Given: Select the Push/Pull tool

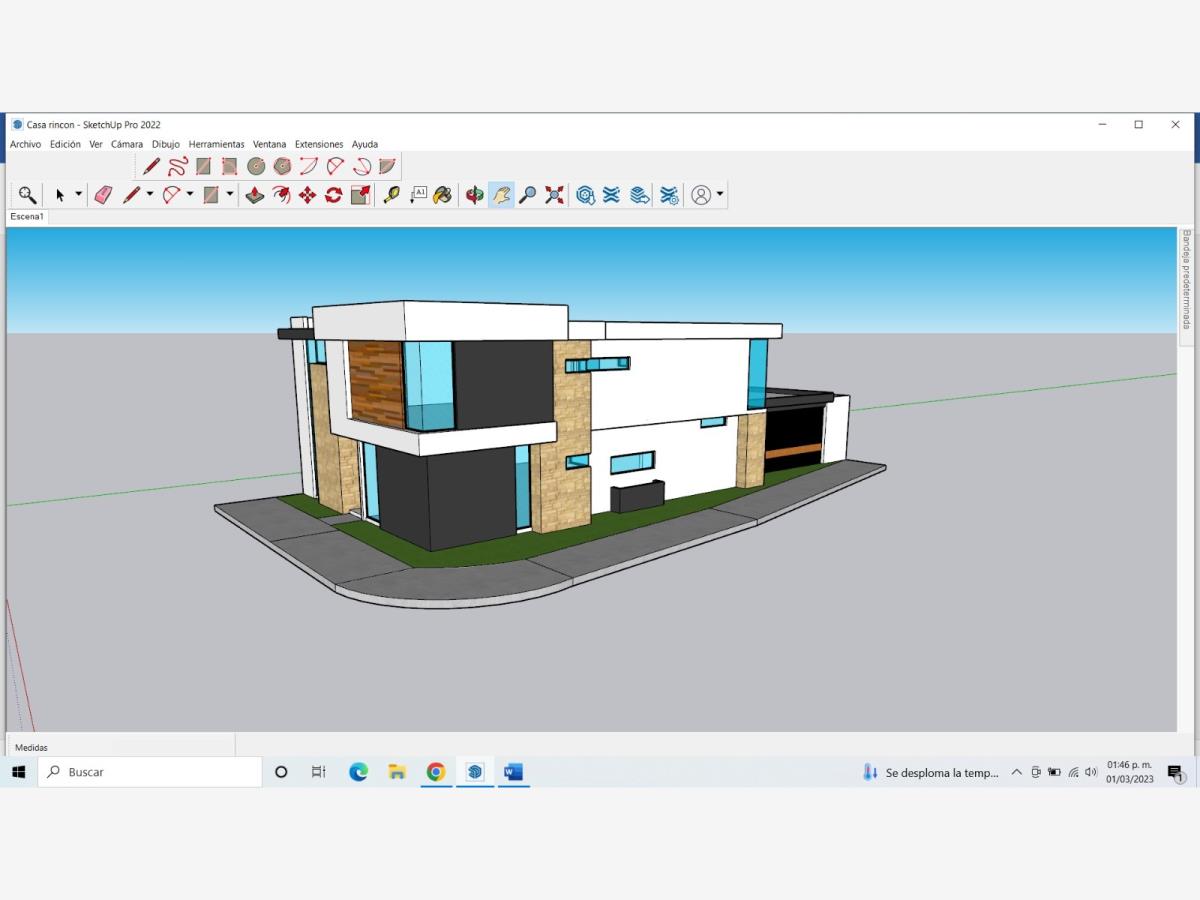Looking at the screenshot, I should tap(255, 195).
